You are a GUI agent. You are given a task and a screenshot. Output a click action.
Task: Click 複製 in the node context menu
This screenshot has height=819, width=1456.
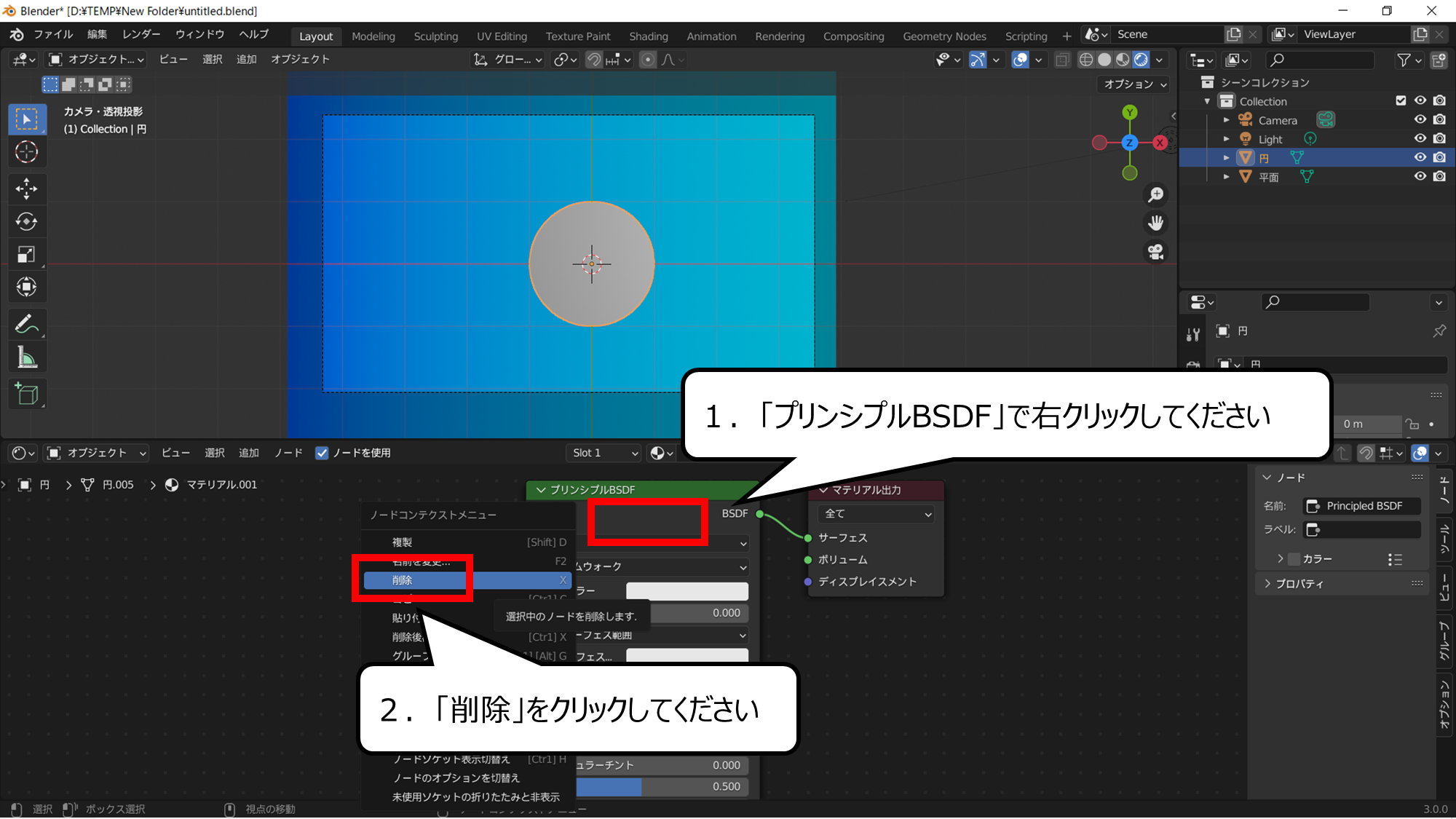(467, 542)
